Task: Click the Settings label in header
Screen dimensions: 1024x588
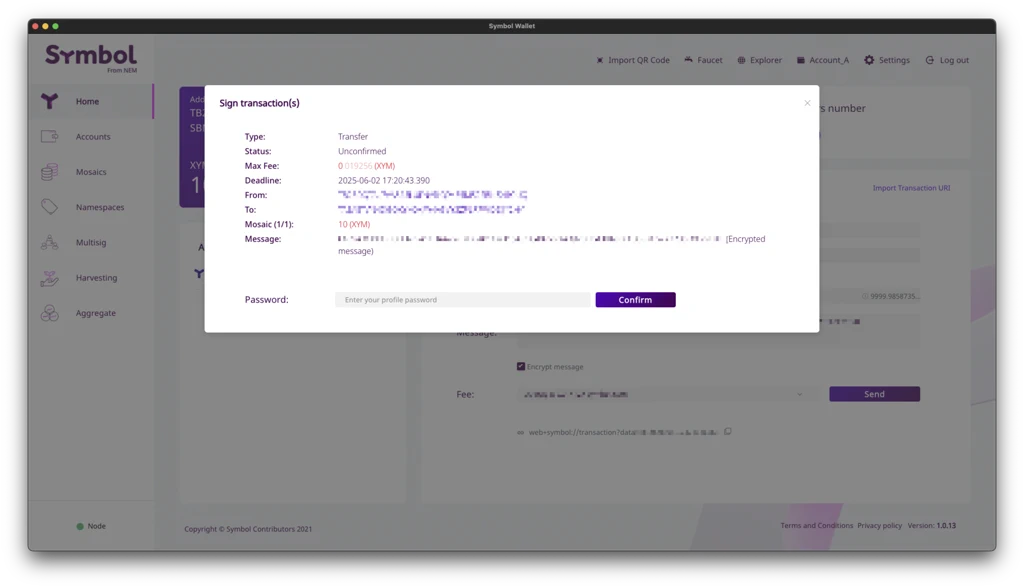Action: (x=894, y=60)
